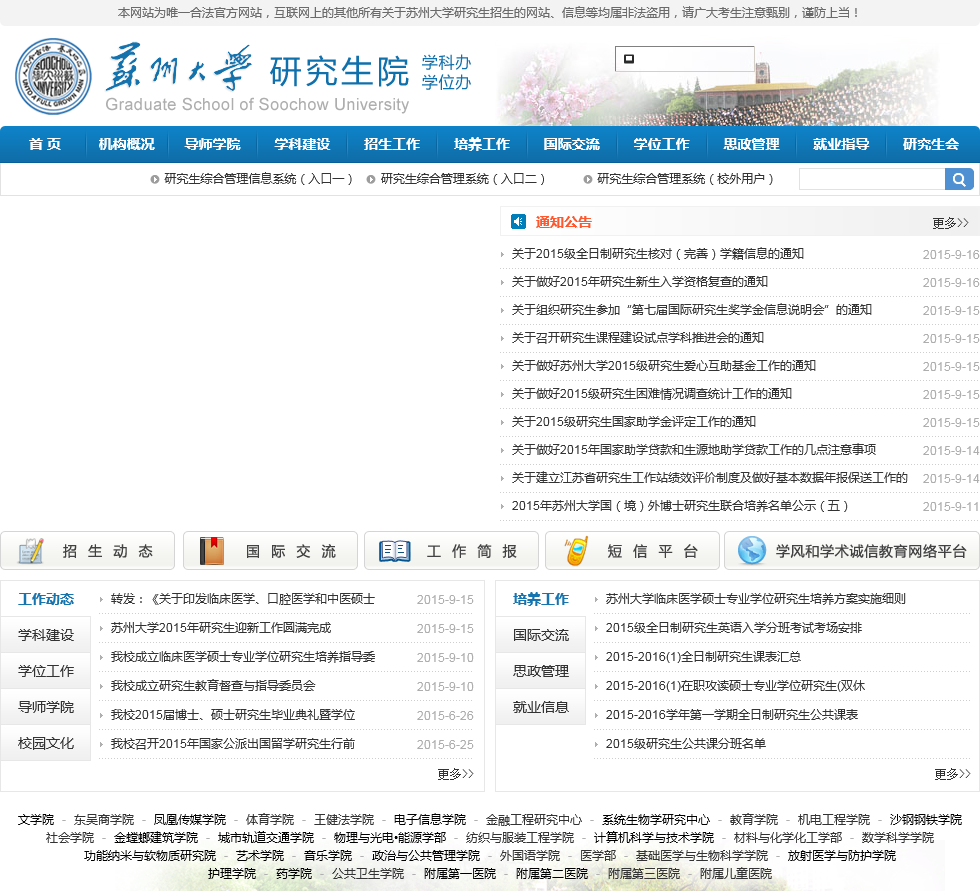Click the bullet icon before 研究生综合管理系统（校外用户）
This screenshot has width=980, height=891.
[588, 179]
